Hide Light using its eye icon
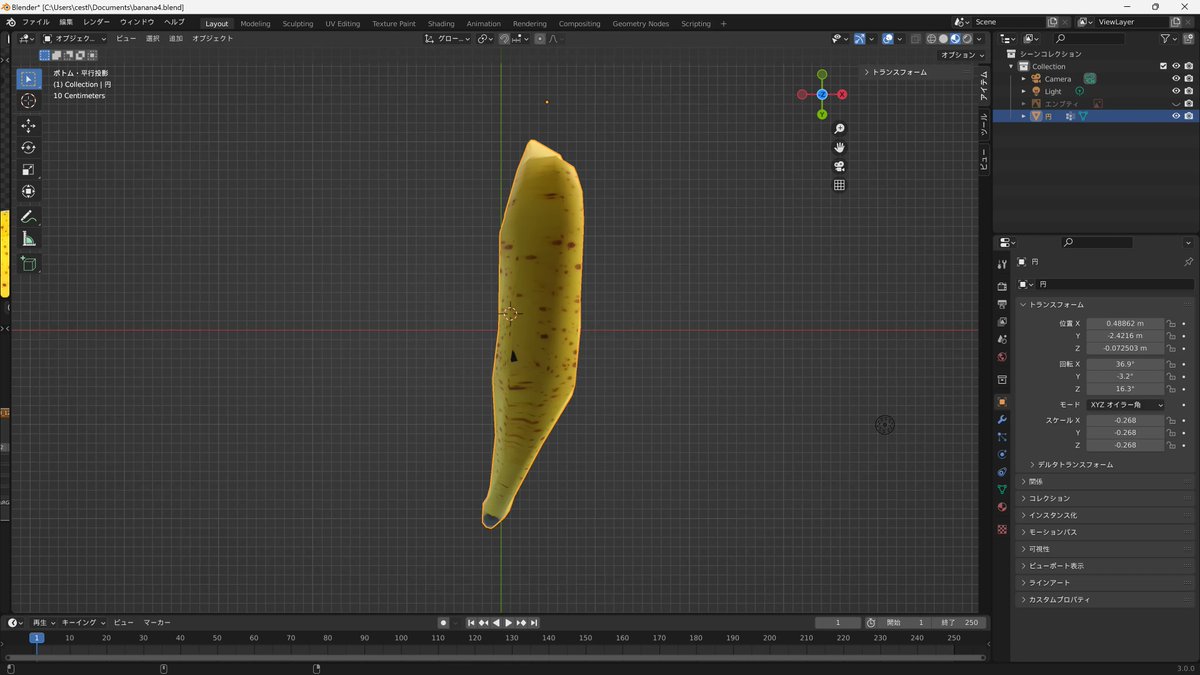This screenshot has height=675, width=1200. [x=1176, y=91]
